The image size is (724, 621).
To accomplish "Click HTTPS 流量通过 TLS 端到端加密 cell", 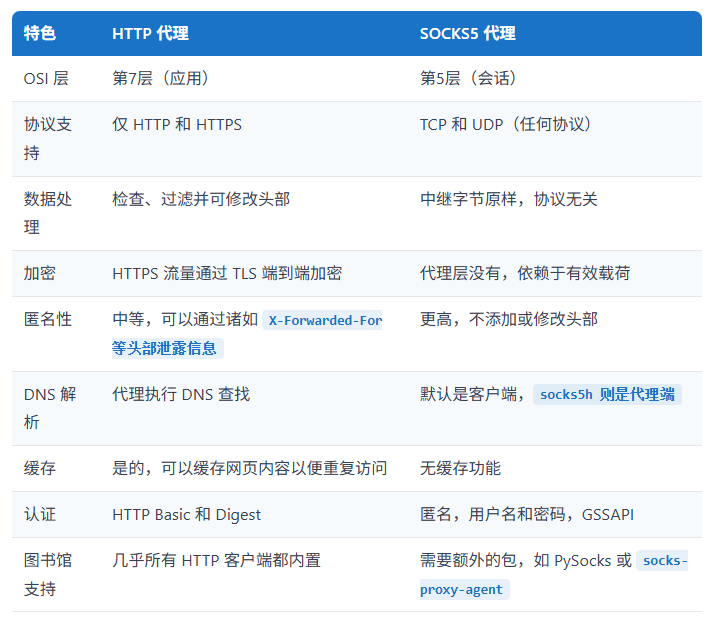I will point(227,273).
